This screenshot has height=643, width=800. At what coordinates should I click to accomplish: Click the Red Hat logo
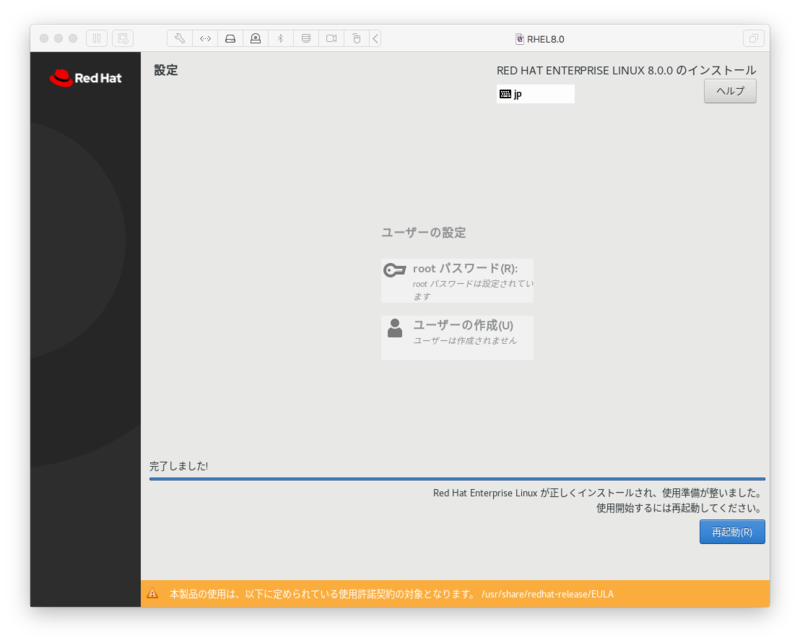pos(86,78)
